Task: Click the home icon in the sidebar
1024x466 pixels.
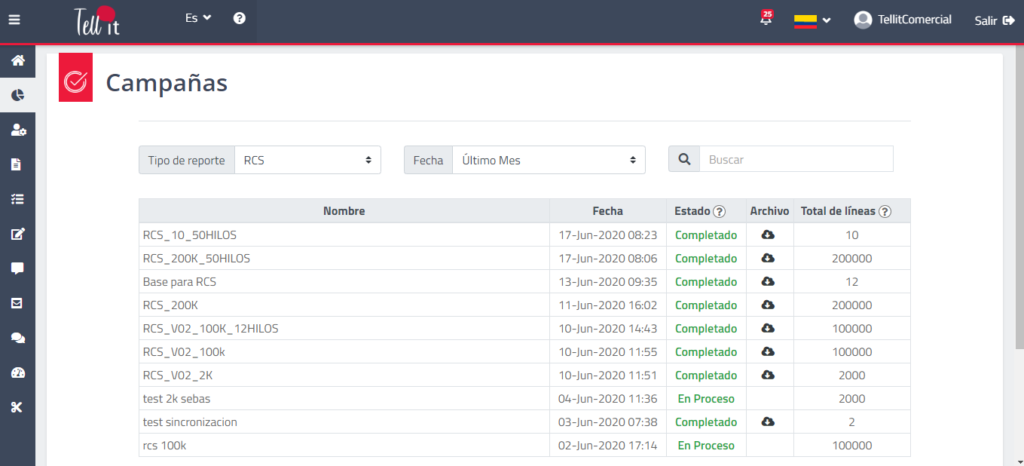Action: 17,61
